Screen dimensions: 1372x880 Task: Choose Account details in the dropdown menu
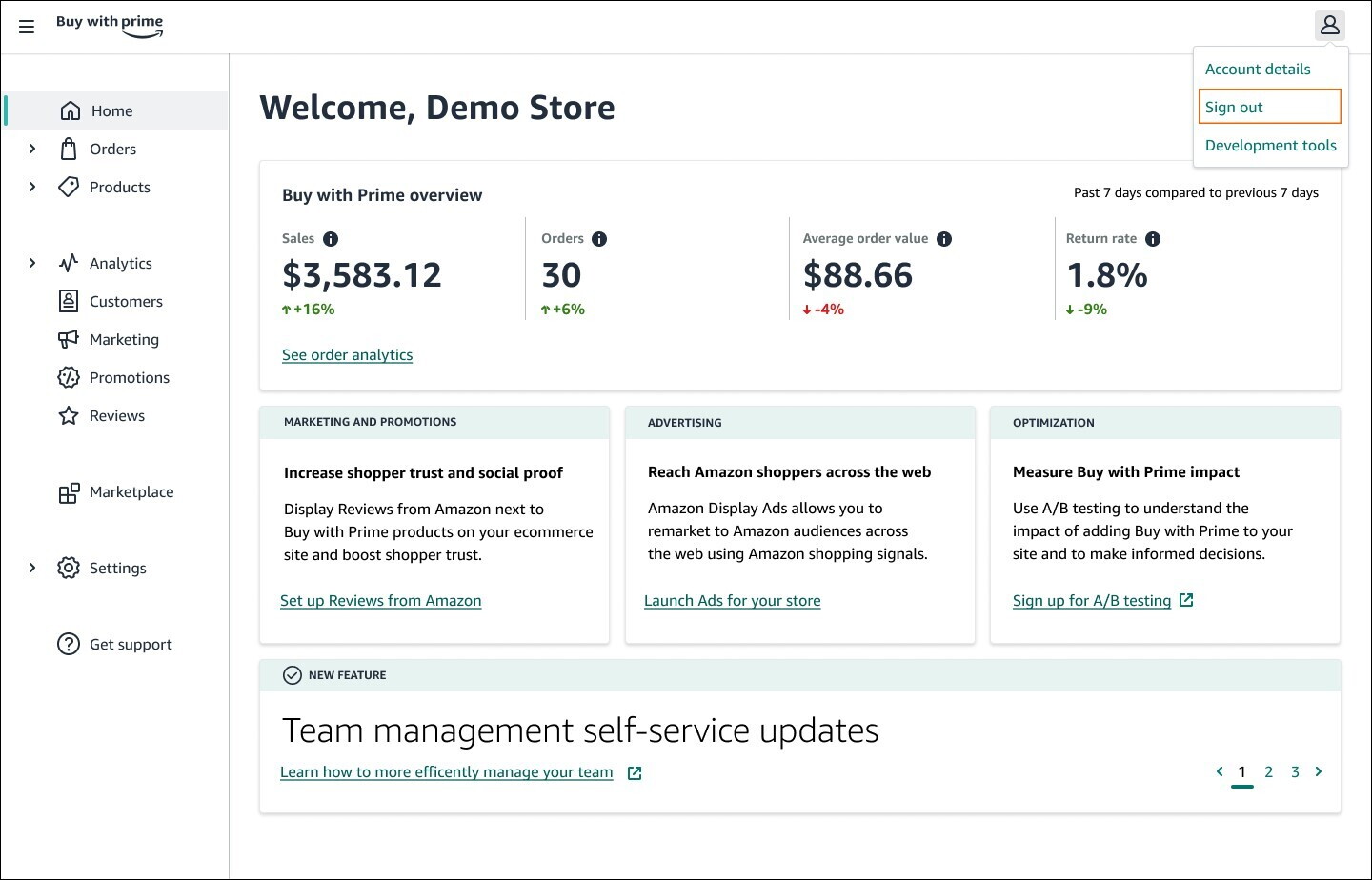[1258, 70]
